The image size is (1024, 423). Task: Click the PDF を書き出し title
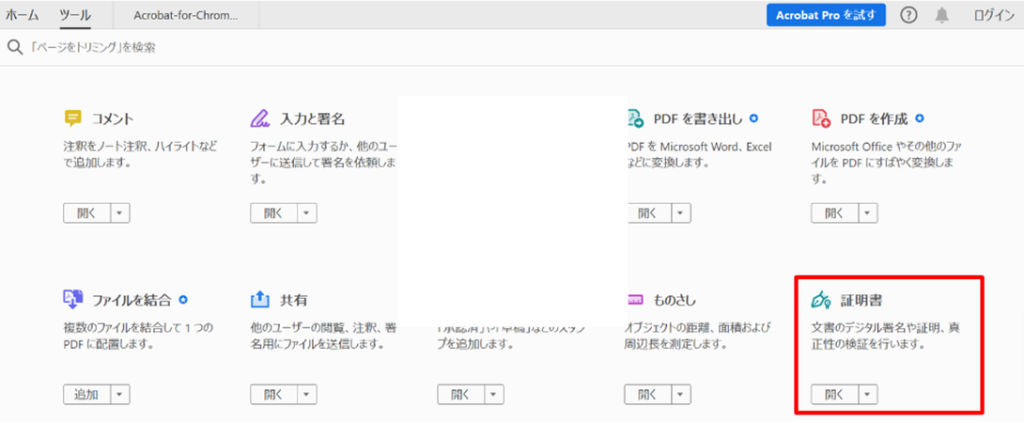698,119
